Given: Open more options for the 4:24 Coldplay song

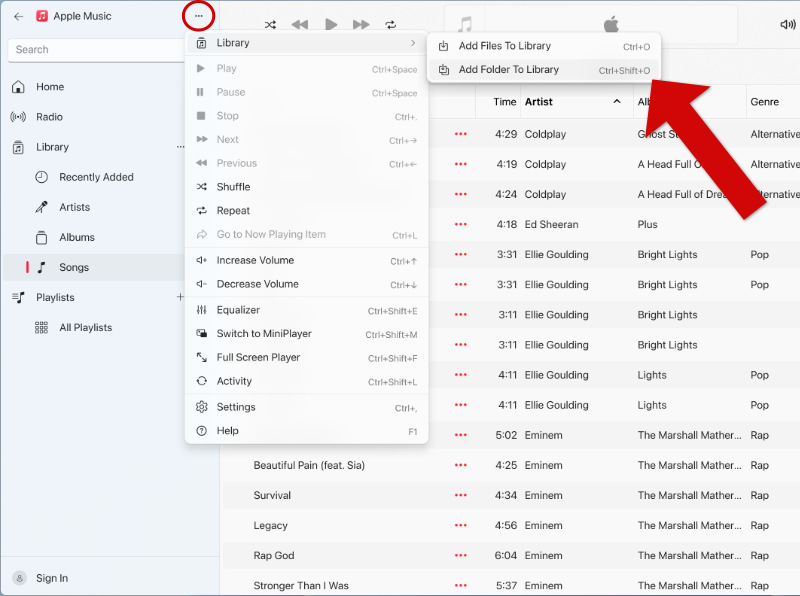Looking at the screenshot, I should click(x=461, y=194).
